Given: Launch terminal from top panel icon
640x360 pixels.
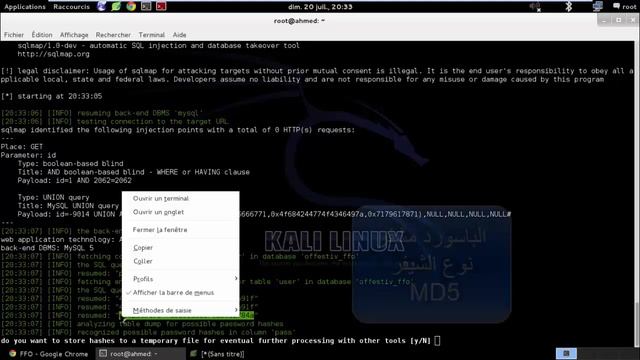Looking at the screenshot, I should click(146, 6).
